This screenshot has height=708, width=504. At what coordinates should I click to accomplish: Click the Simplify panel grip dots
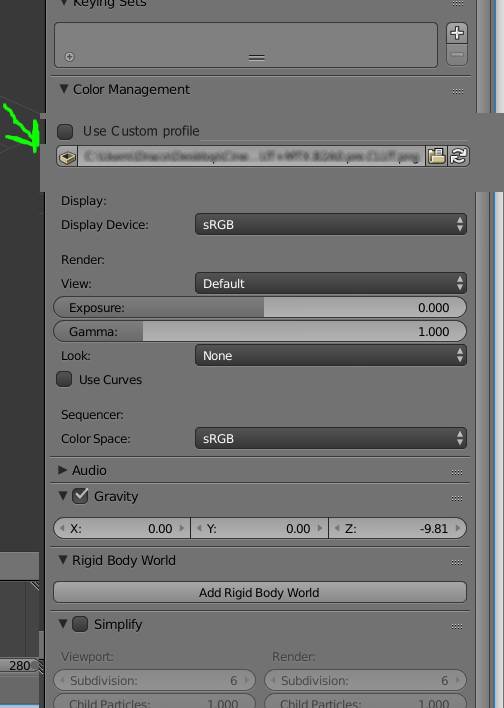coord(457,627)
